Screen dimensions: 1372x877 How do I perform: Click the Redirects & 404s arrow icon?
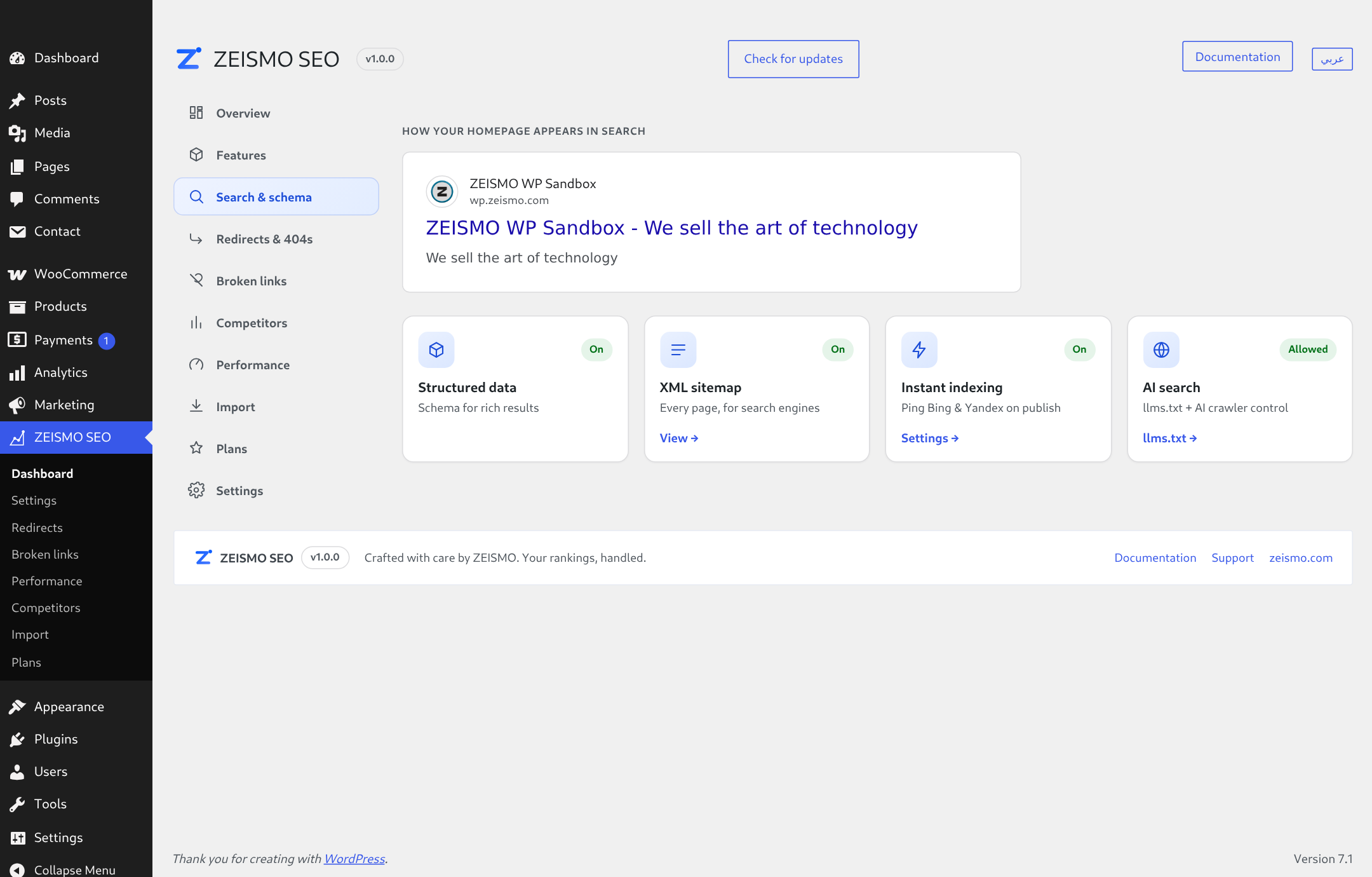point(196,238)
